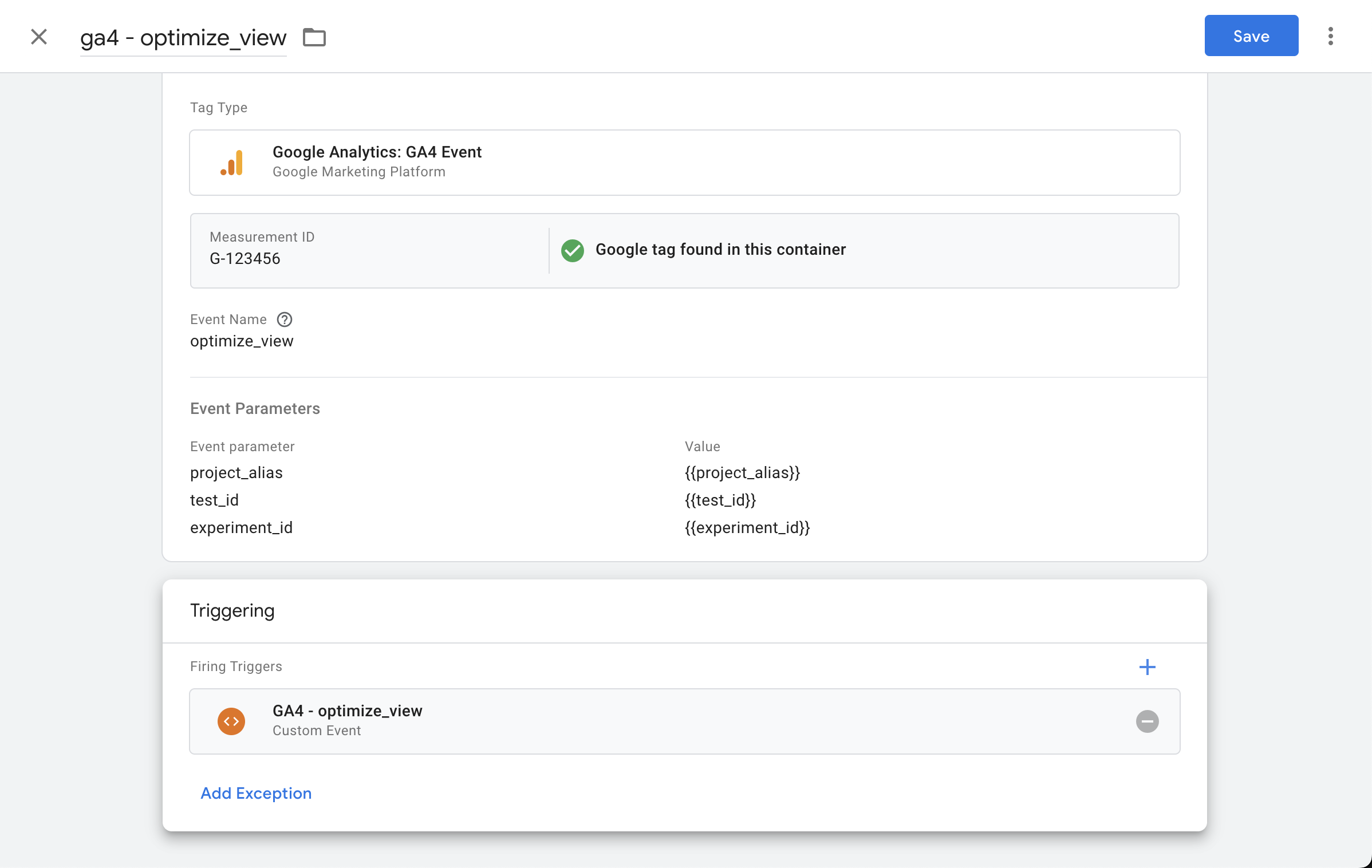The image size is (1372, 868).
Task: Click the green Google tag checkmark
Action: (573, 250)
